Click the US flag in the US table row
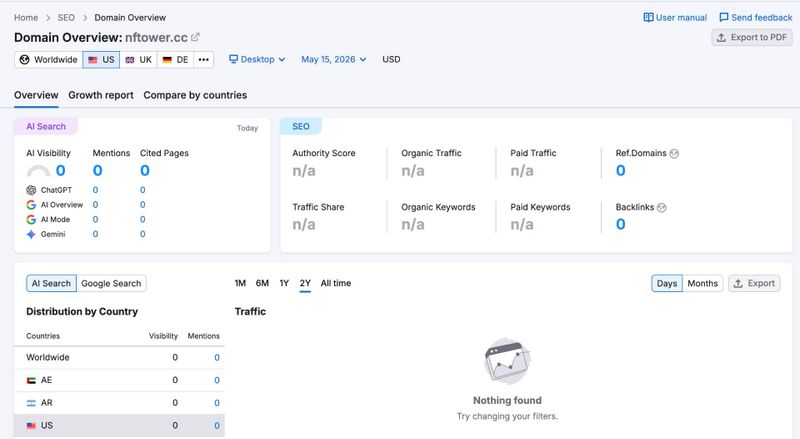Viewport: 800px width, 439px height. pos(31,425)
